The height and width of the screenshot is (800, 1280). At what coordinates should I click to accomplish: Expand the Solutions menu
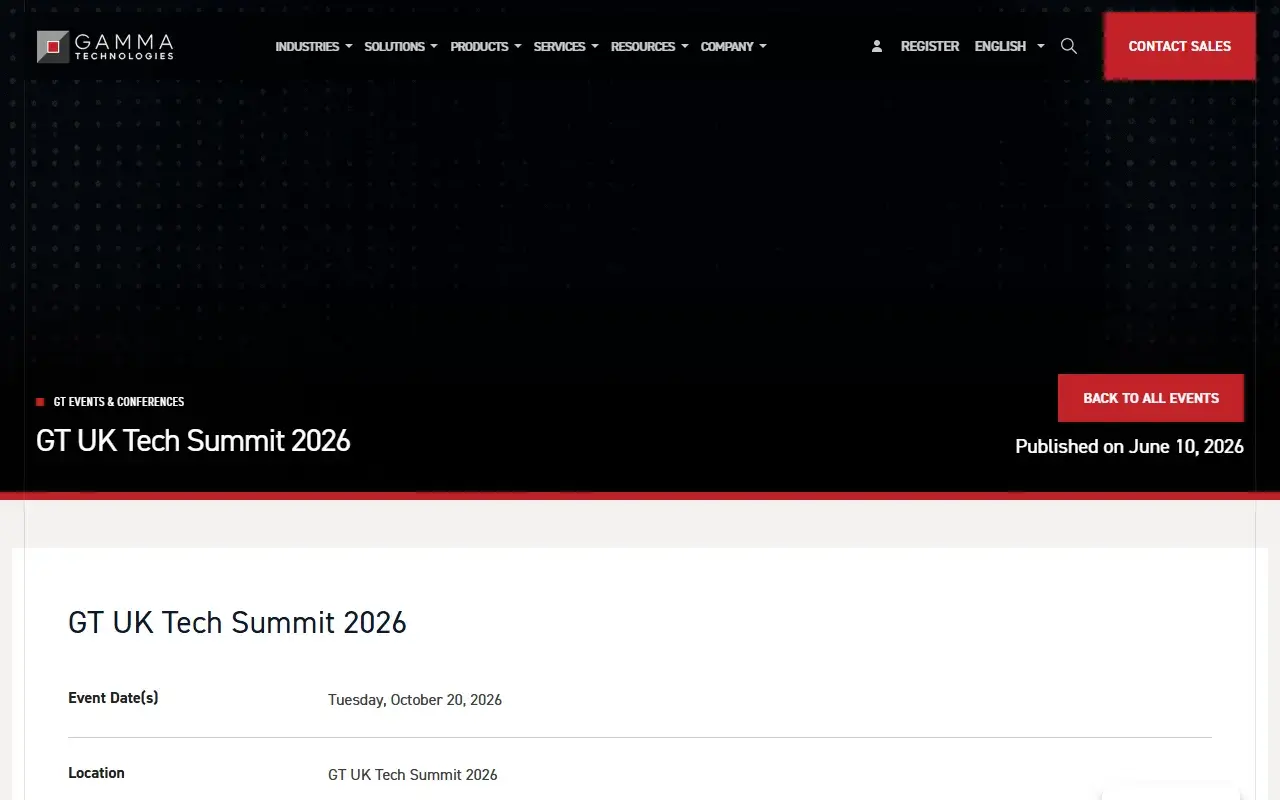pyautogui.click(x=401, y=46)
